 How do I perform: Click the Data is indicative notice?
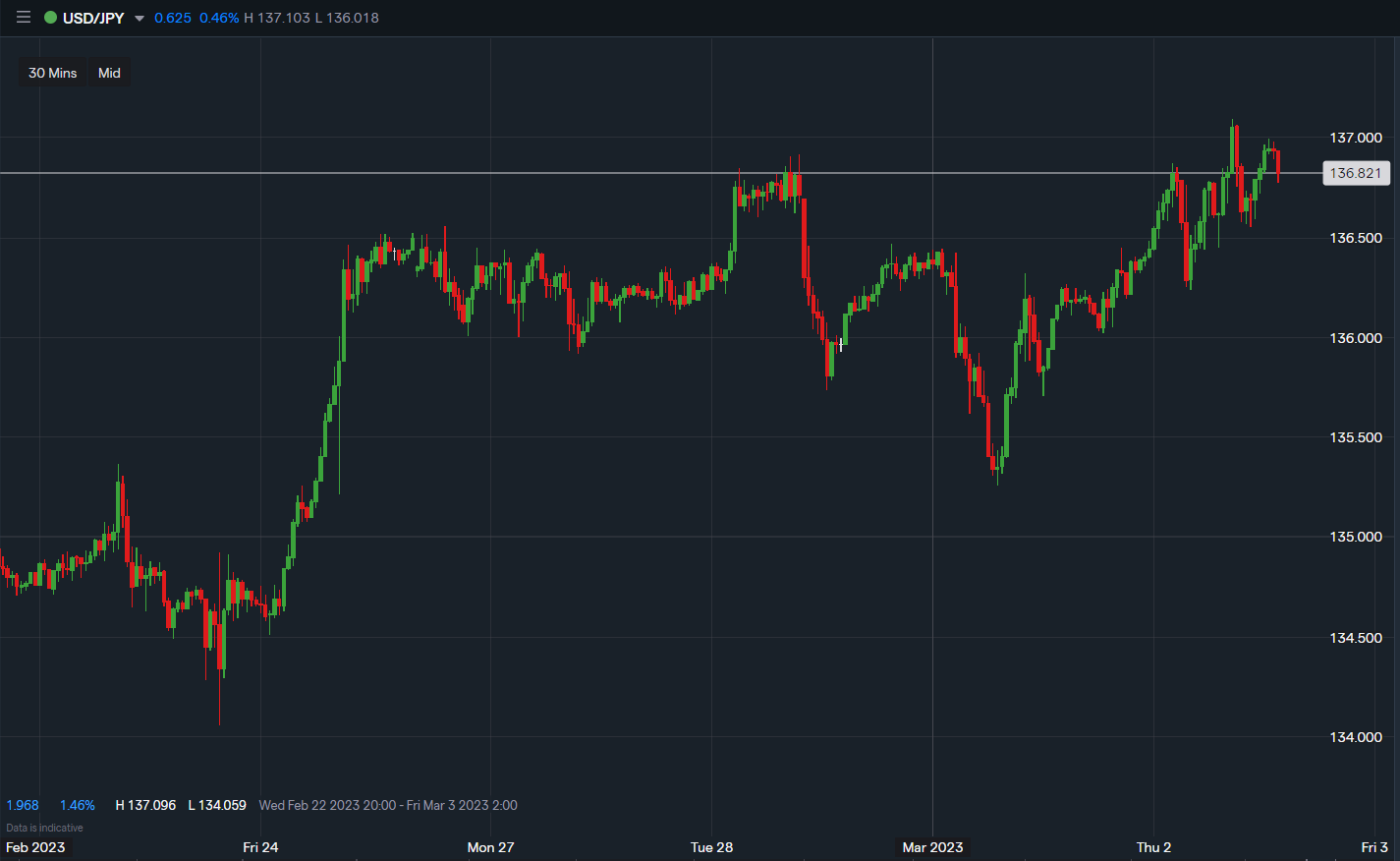[44, 828]
